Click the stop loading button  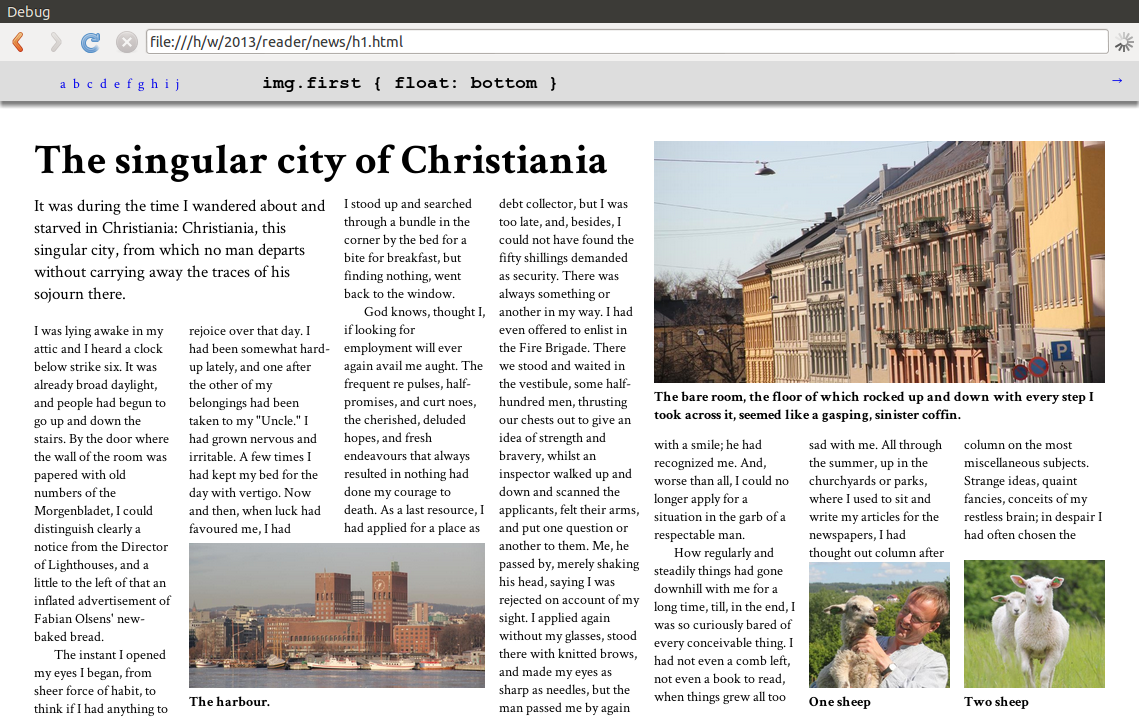click(126, 42)
